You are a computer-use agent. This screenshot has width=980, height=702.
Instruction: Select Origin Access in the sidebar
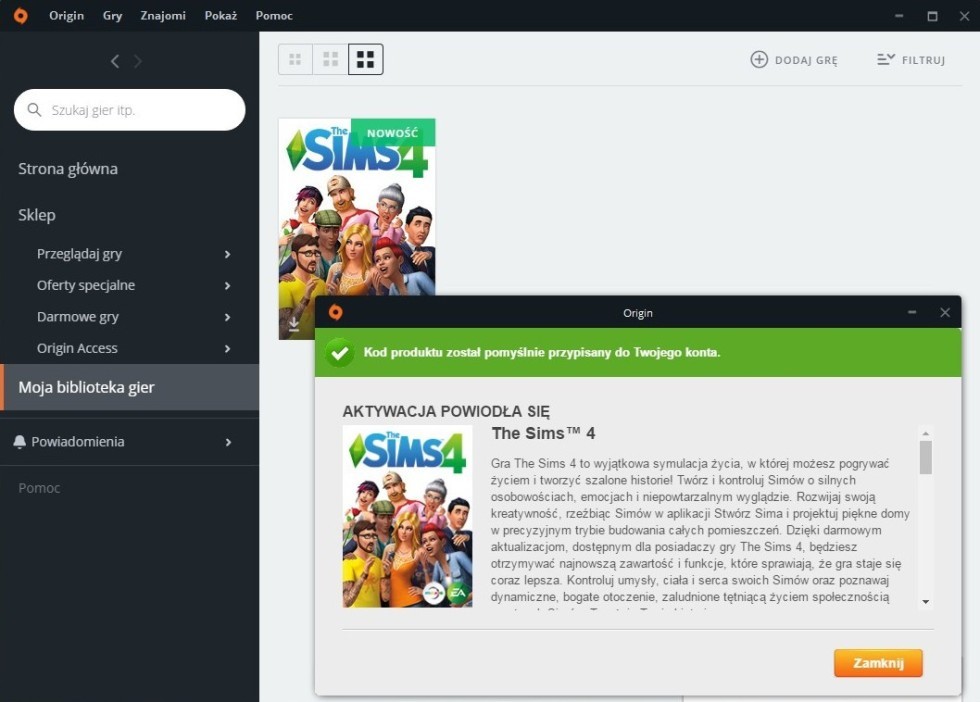coord(77,348)
